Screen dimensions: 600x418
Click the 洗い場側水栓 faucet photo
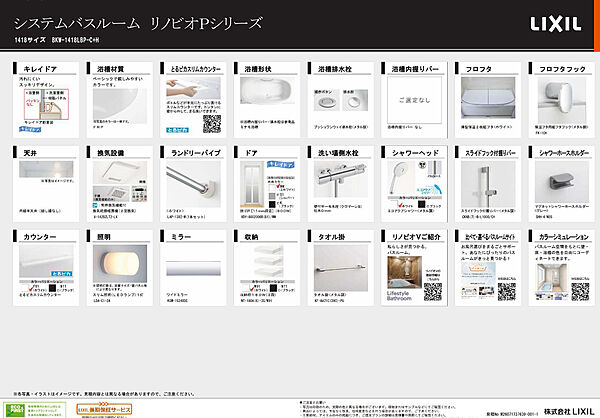(341, 179)
